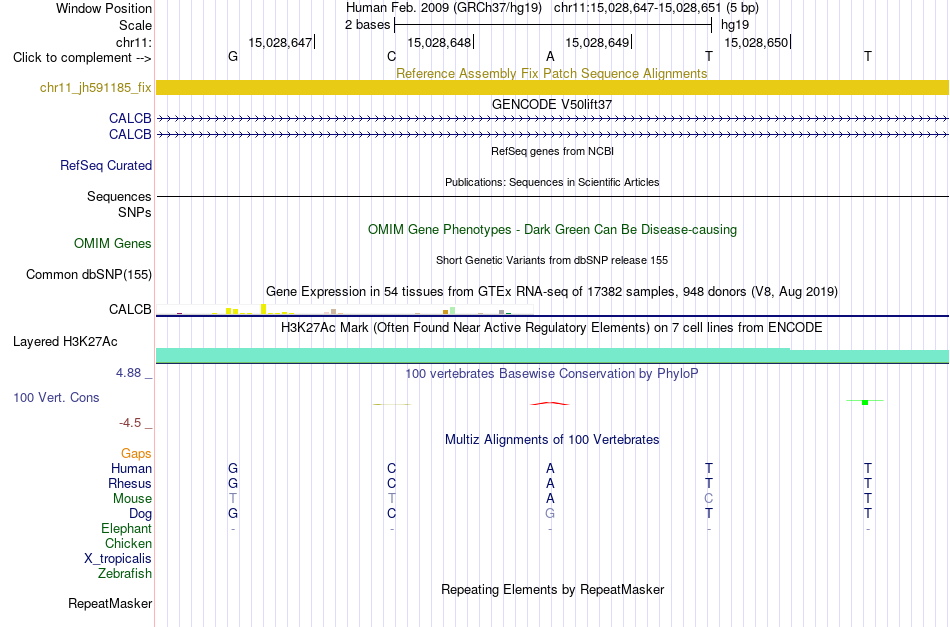
Task: Open the 100 vertebrates PhyloP conservation title
Action: point(552,373)
